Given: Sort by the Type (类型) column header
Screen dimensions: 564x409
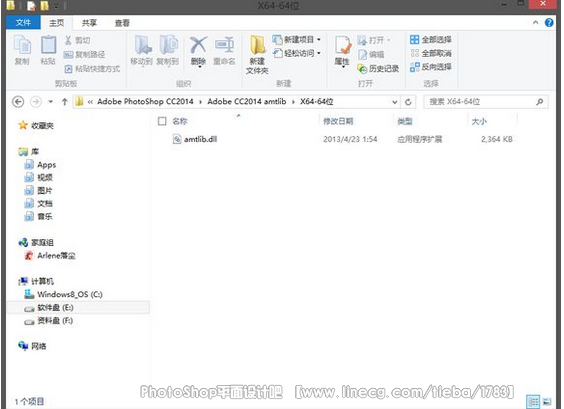Looking at the screenshot, I should [x=405, y=121].
